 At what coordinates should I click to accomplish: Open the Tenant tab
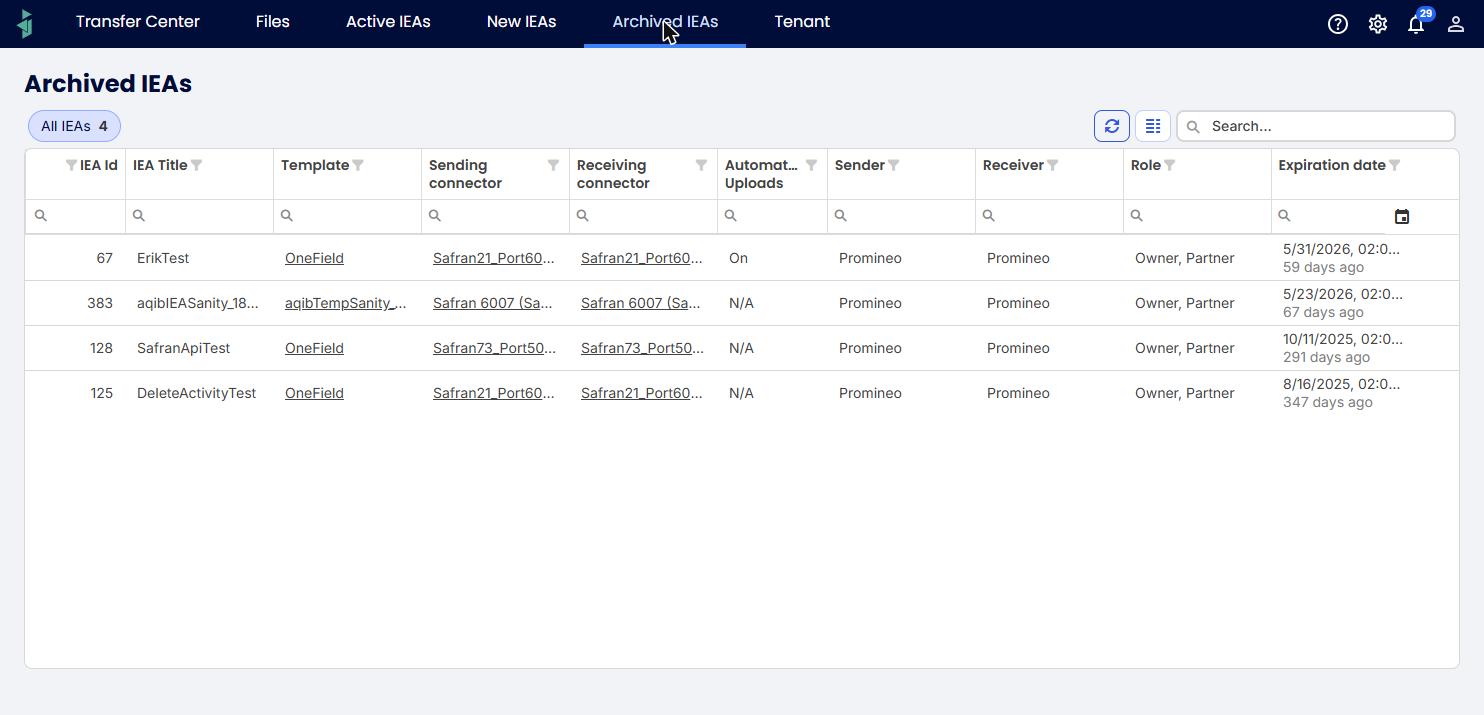point(802,22)
